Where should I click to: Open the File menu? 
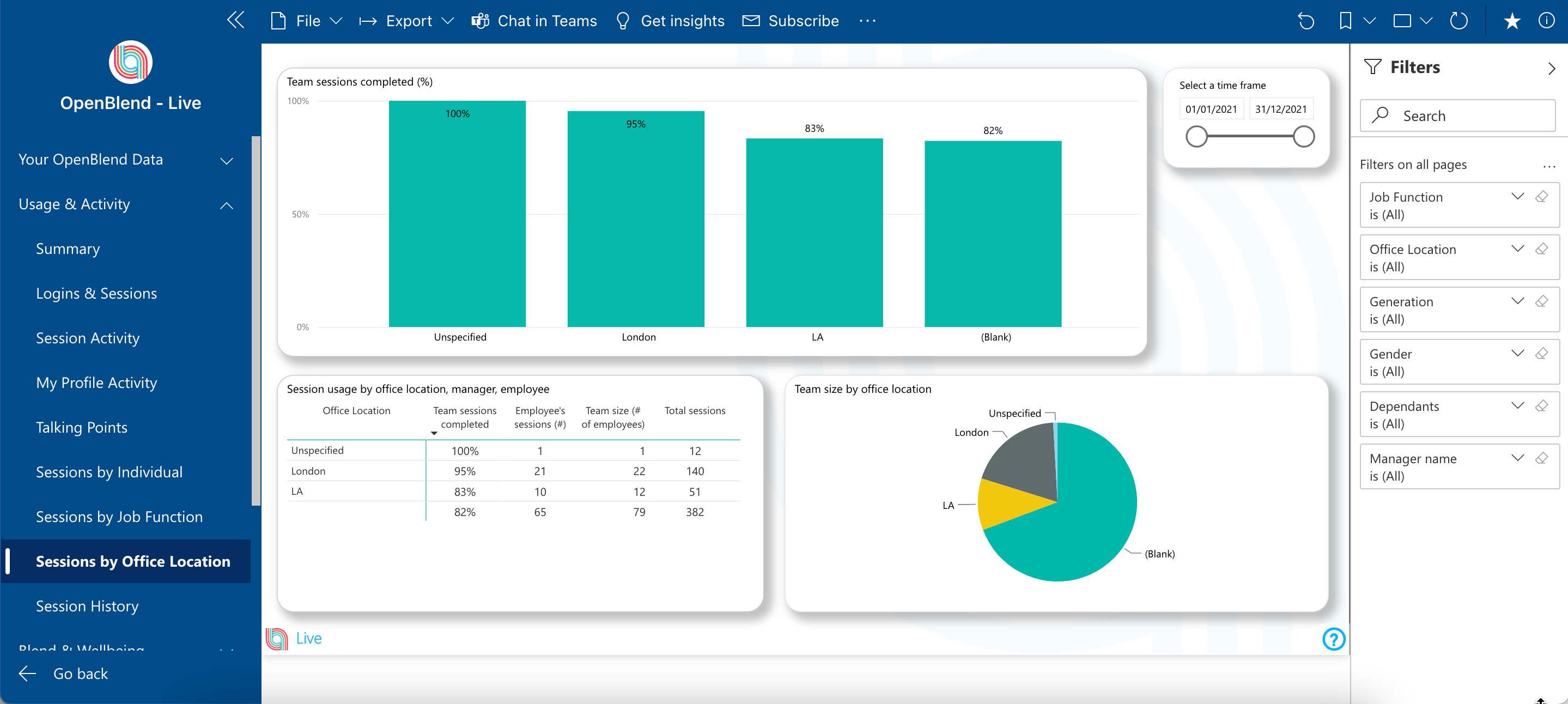point(307,21)
